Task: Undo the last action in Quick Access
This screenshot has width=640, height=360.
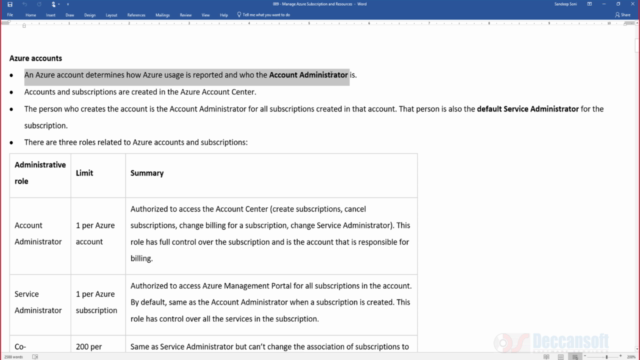Action: [x=24, y=4]
